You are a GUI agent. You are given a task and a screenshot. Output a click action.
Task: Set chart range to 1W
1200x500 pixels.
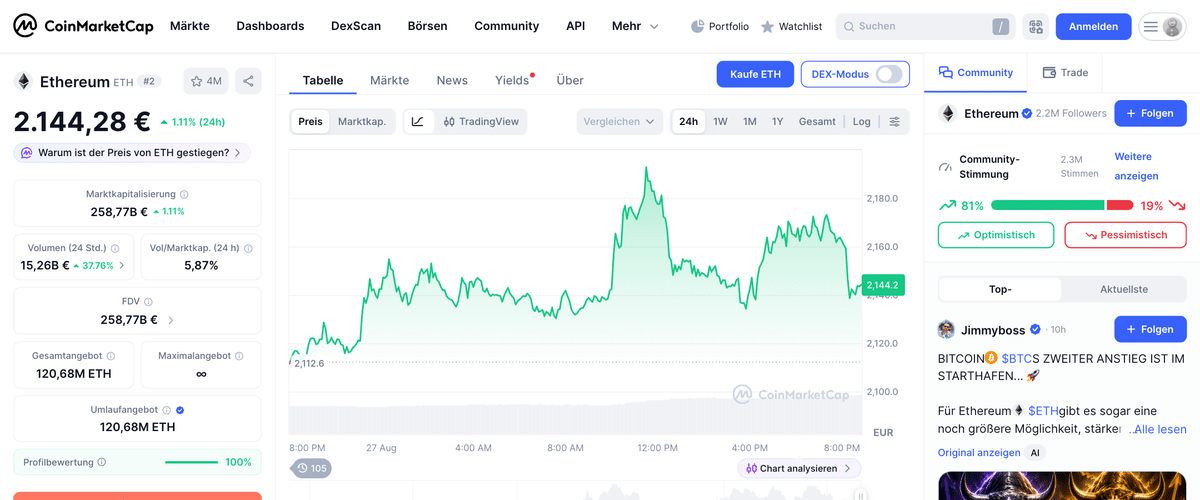(x=720, y=121)
